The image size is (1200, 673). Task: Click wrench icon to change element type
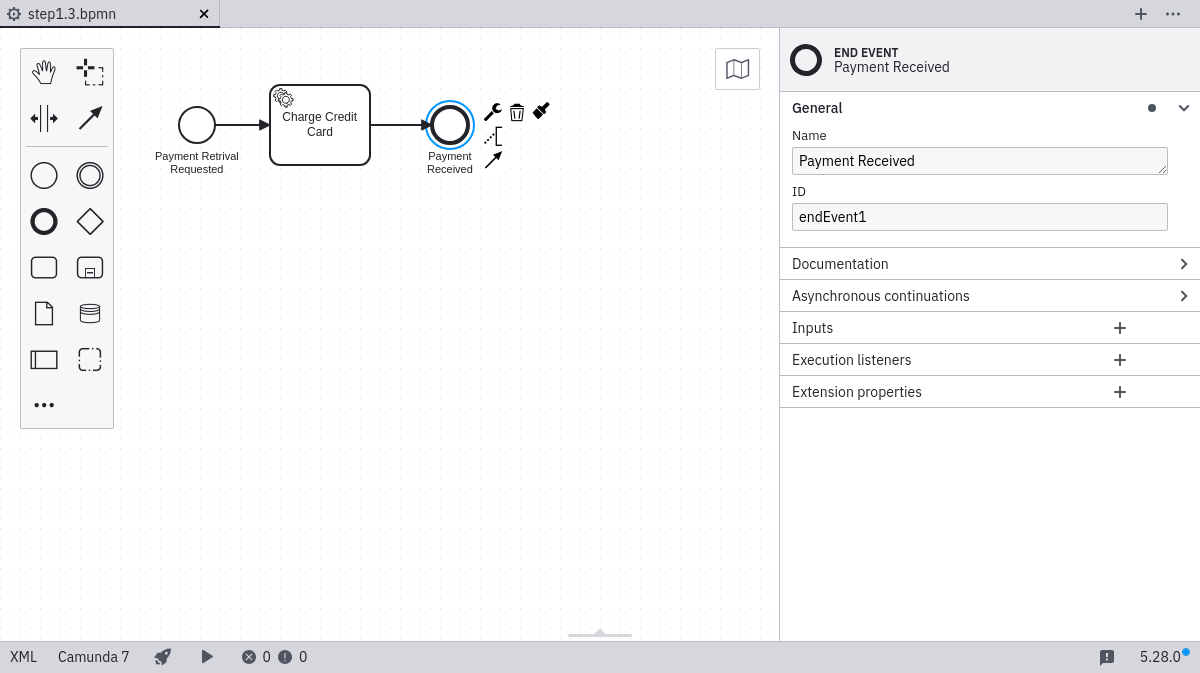point(492,112)
